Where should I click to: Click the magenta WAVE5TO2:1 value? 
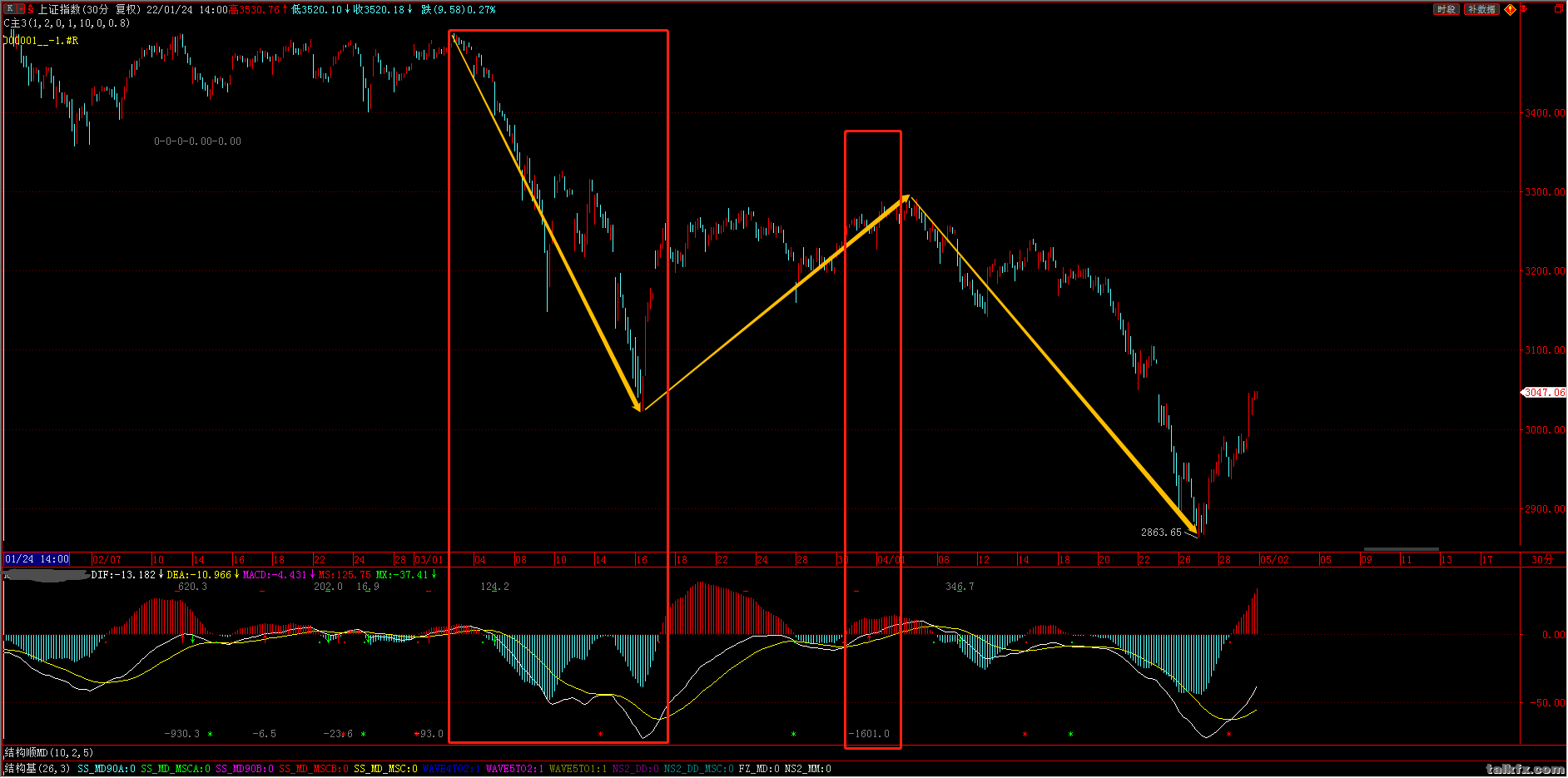(515, 769)
